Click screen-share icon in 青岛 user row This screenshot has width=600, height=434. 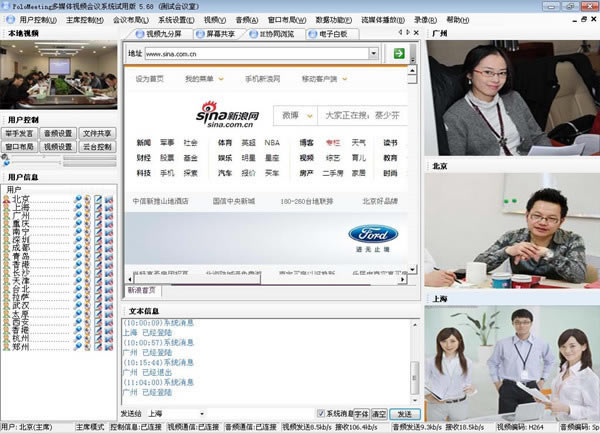[109, 256]
